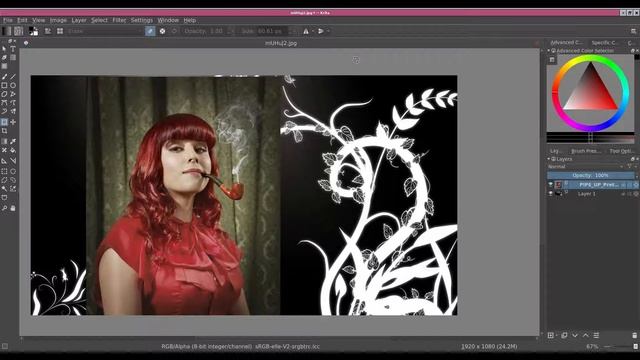Select the Polygon shape tool
The image size is (640, 360).
pos(4,94)
